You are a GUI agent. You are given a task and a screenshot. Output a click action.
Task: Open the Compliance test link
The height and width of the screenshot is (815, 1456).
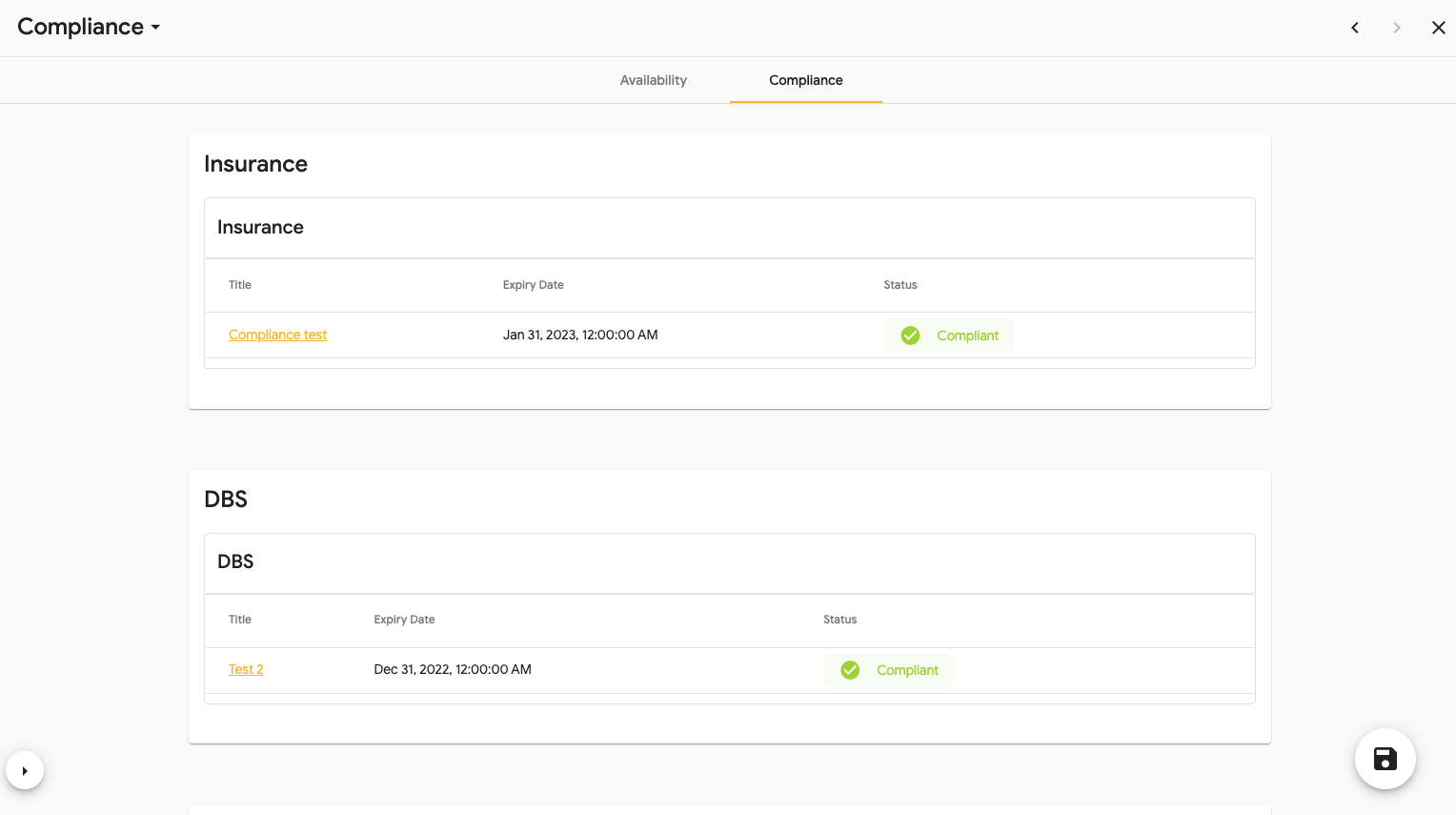pos(277,335)
